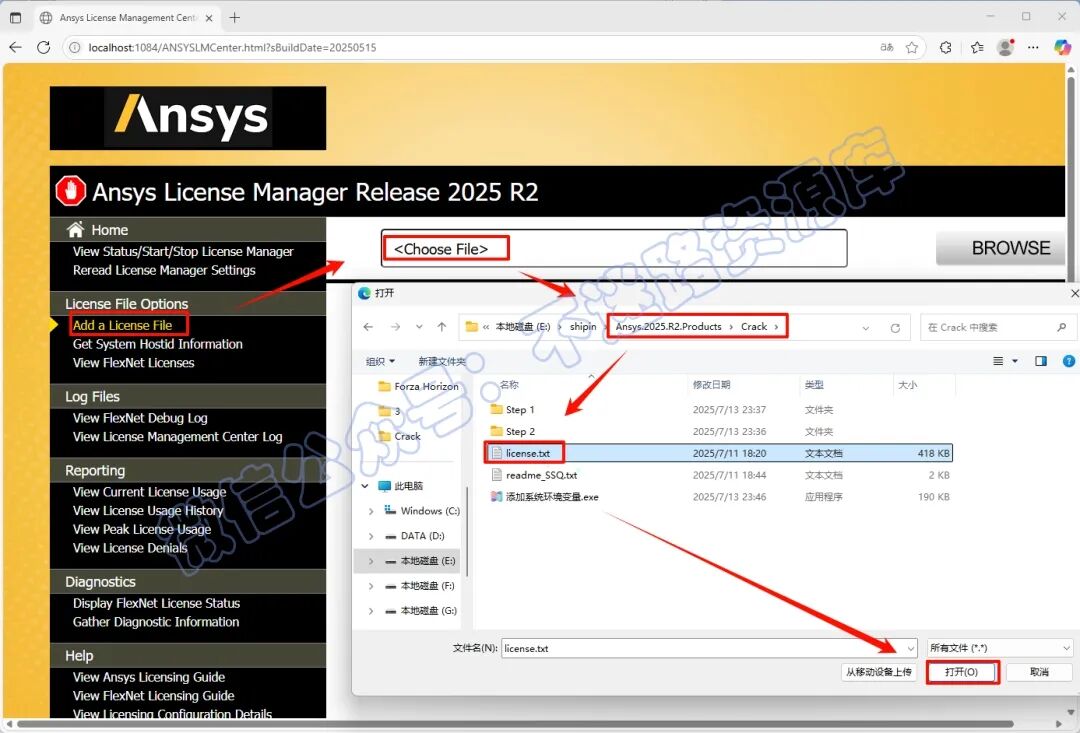Go back in the browser

(x=15, y=48)
